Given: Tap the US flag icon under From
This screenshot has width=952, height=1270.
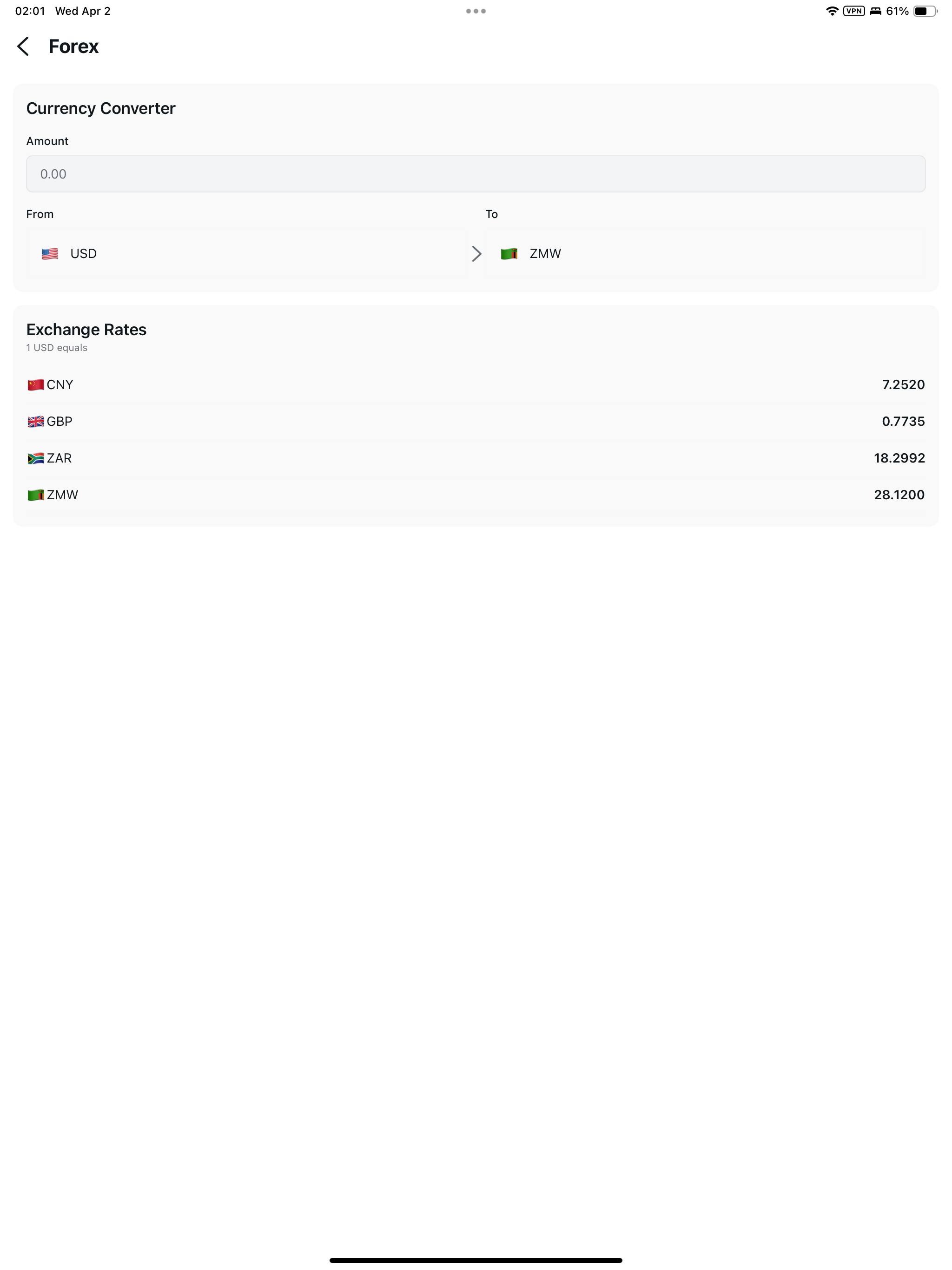Looking at the screenshot, I should [50, 254].
